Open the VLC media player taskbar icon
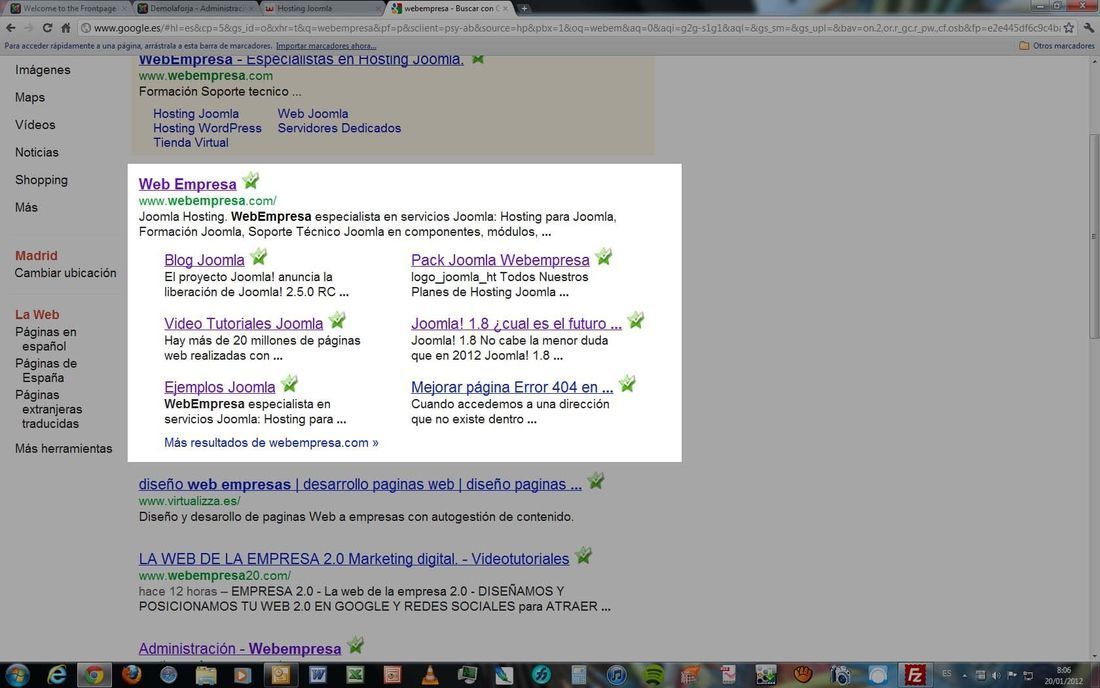The height and width of the screenshot is (688, 1100). click(x=430, y=675)
